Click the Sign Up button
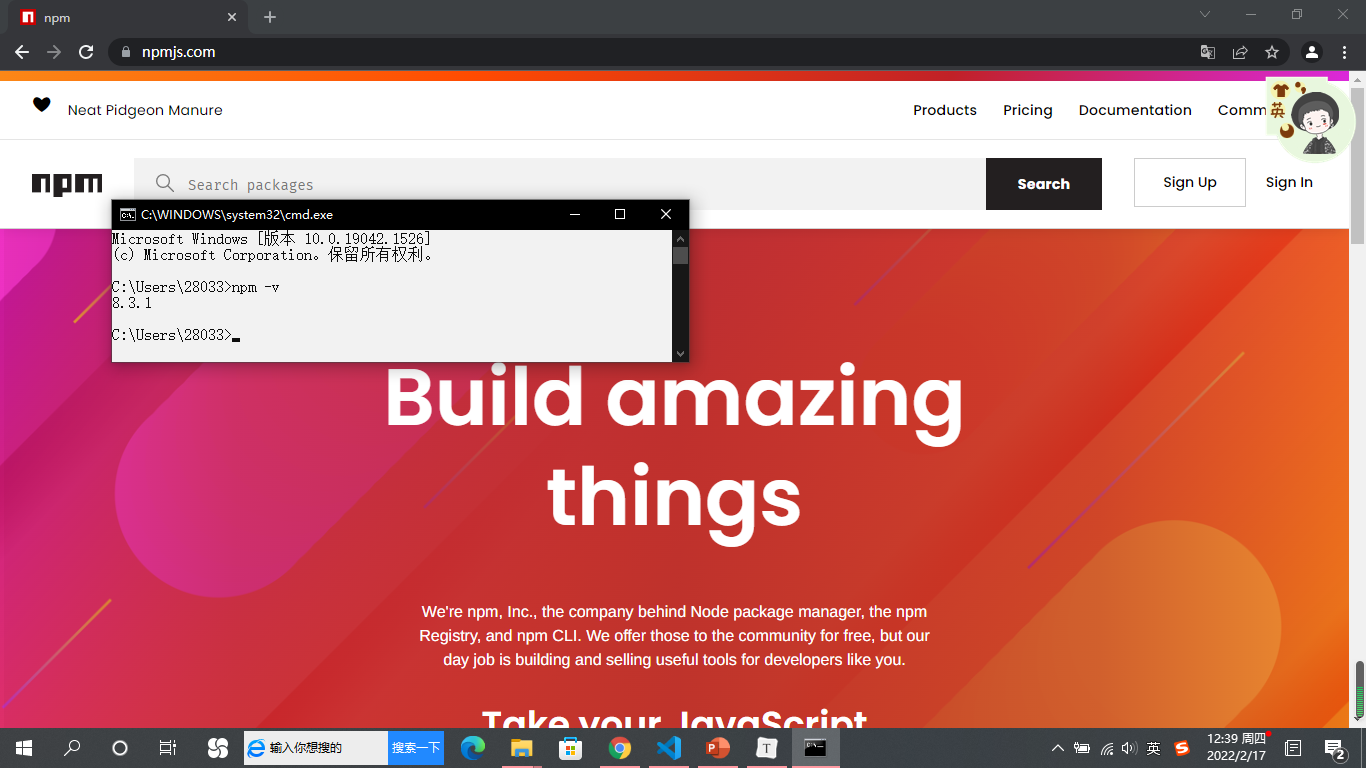The height and width of the screenshot is (768, 1366). coord(1190,182)
